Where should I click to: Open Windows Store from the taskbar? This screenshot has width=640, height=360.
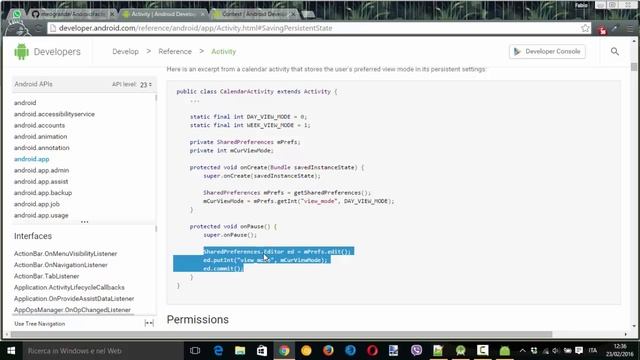[x=262, y=351]
